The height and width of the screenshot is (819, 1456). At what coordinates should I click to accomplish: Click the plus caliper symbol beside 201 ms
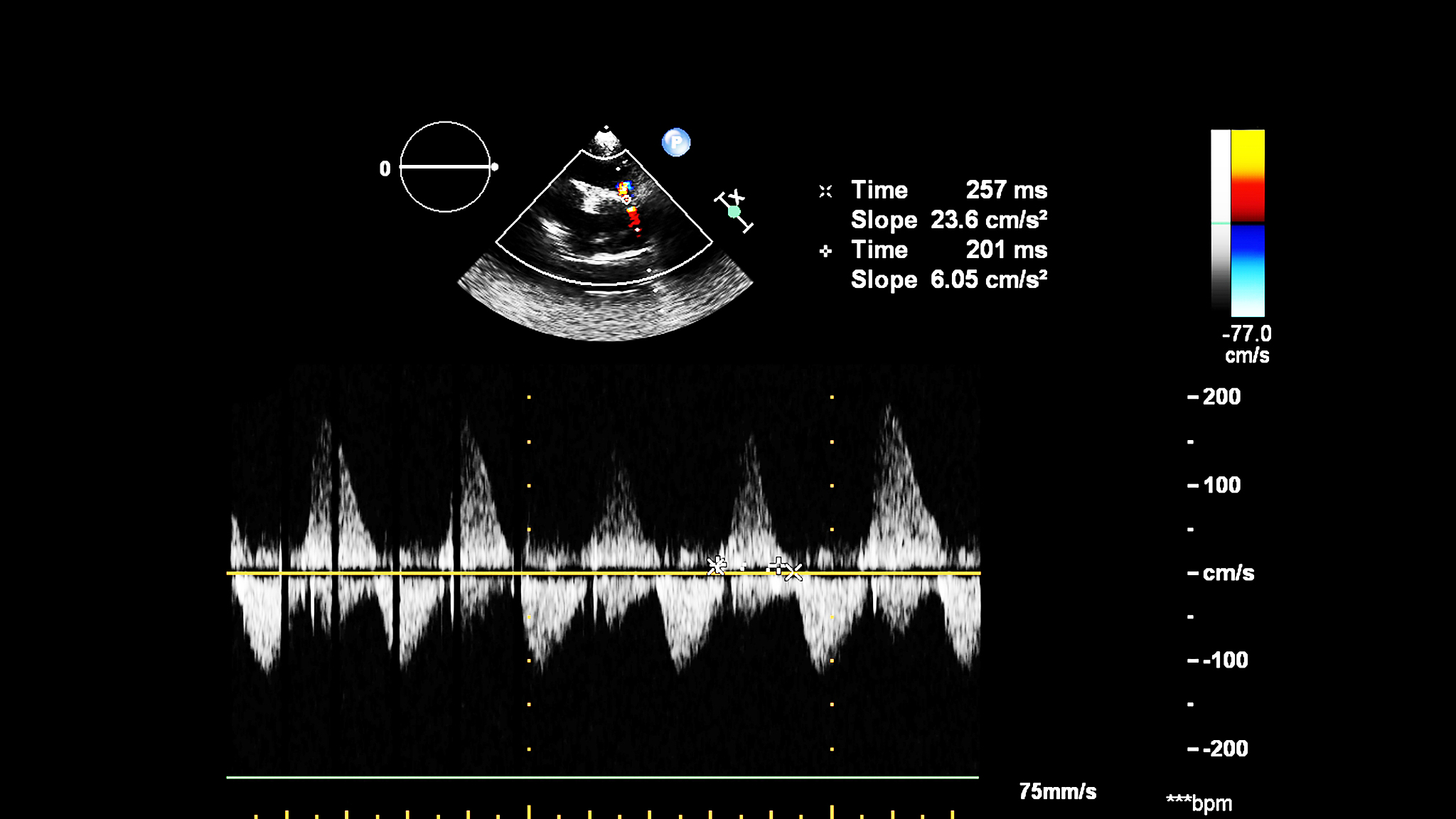click(x=825, y=251)
